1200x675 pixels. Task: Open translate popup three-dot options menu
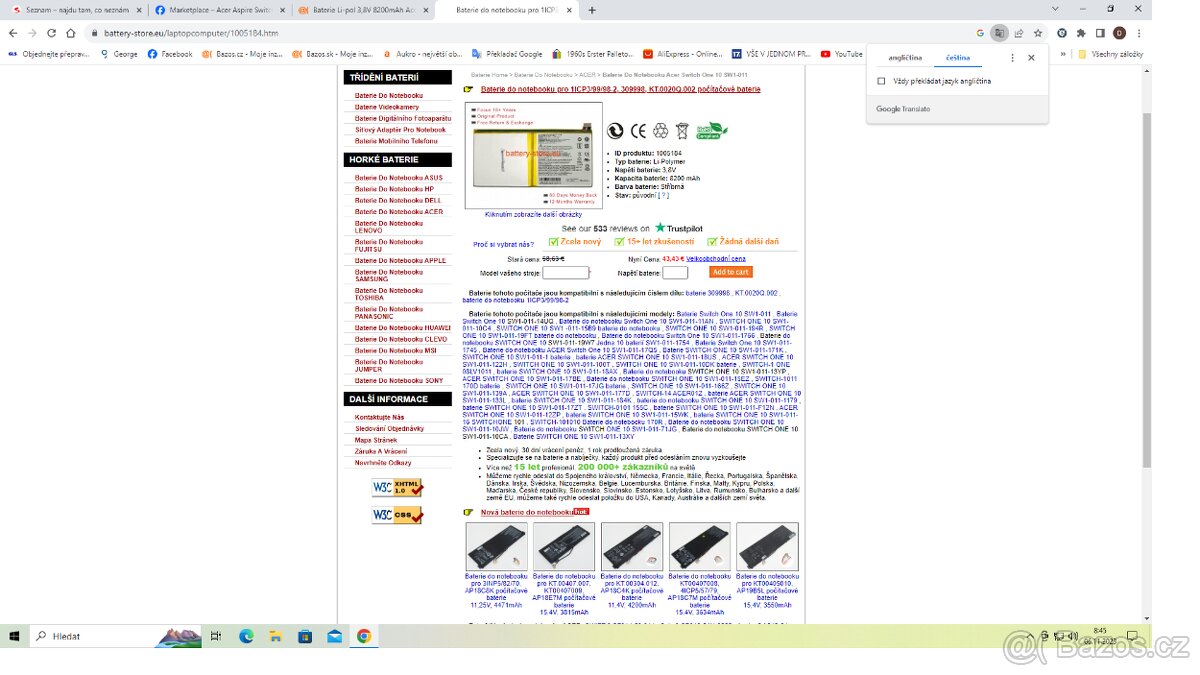pyautogui.click(x=1012, y=58)
